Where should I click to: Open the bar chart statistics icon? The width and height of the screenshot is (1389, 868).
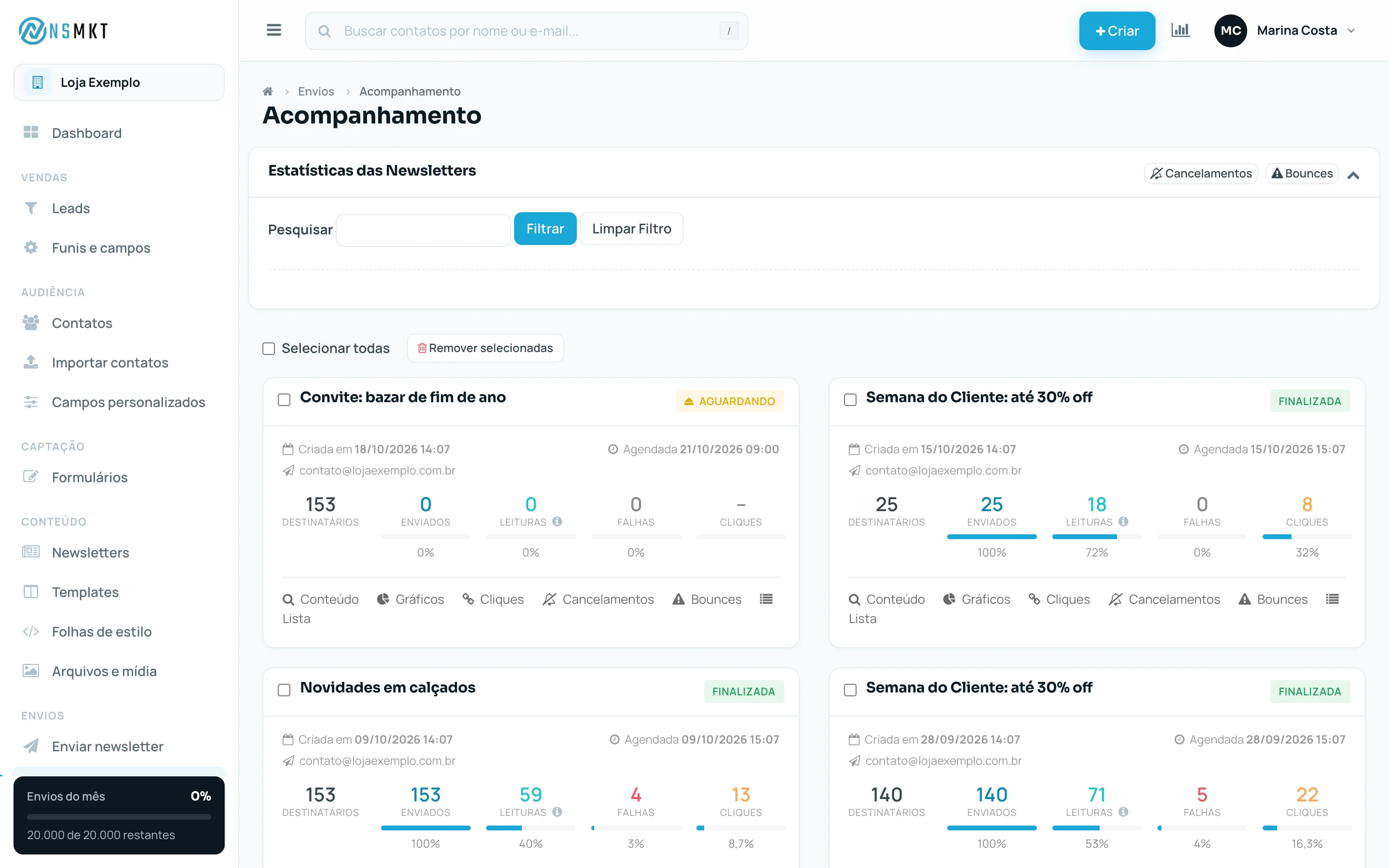pos(1180,30)
